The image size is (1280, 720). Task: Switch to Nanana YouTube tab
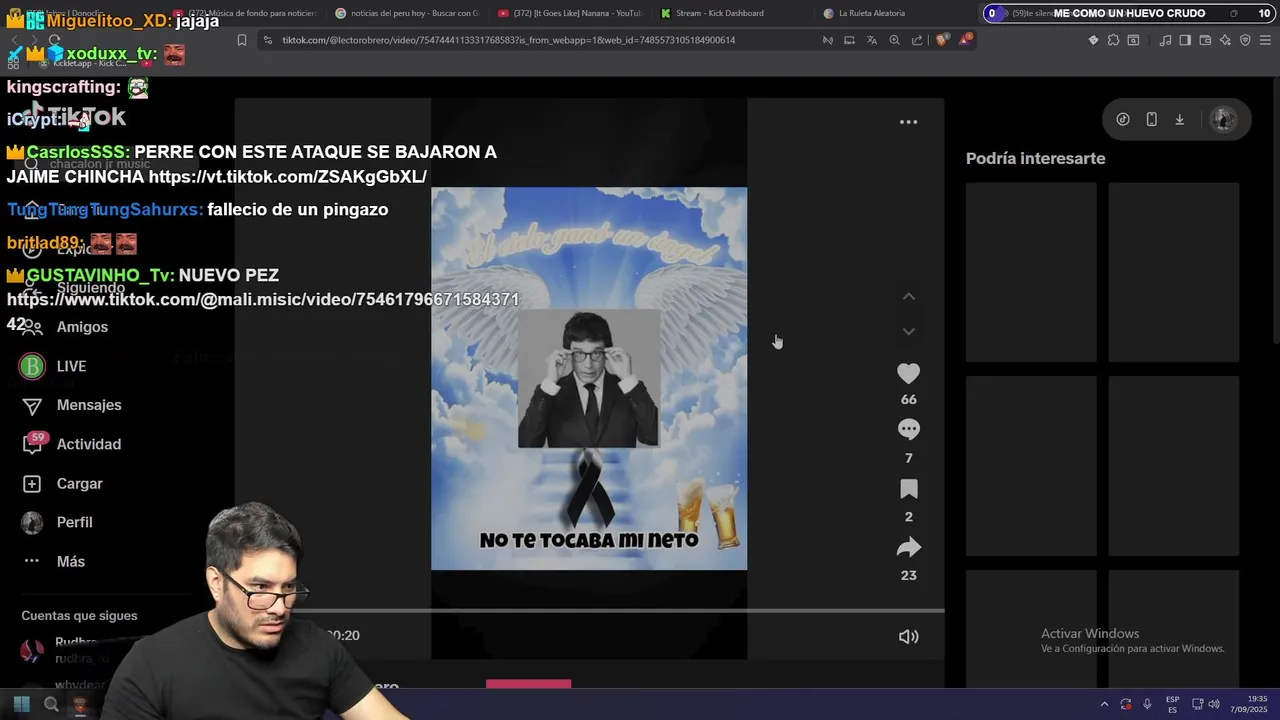coord(570,13)
